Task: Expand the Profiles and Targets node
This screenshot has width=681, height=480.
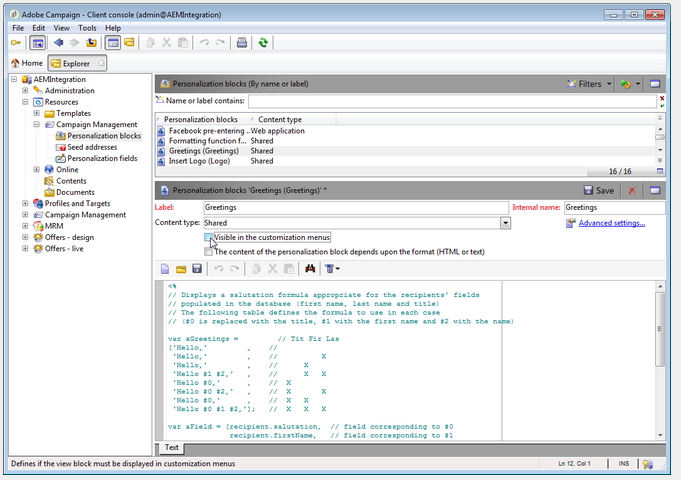Action: (26, 203)
